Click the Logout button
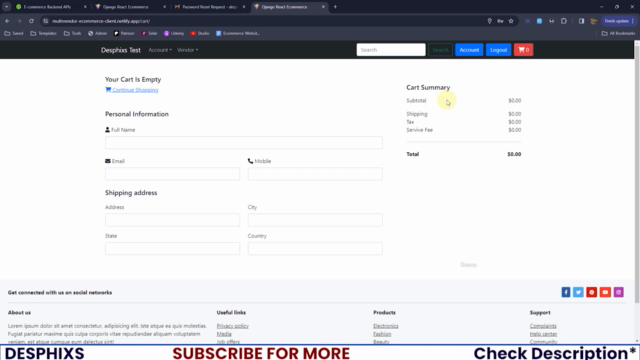This screenshot has width=640, height=360. pos(498,50)
